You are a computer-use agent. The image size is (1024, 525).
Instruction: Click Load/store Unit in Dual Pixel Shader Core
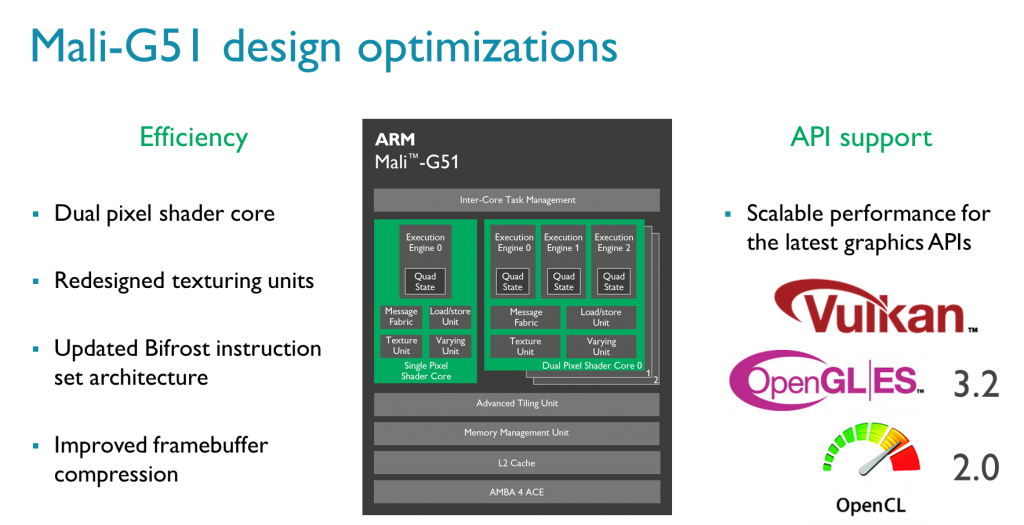tap(601, 317)
